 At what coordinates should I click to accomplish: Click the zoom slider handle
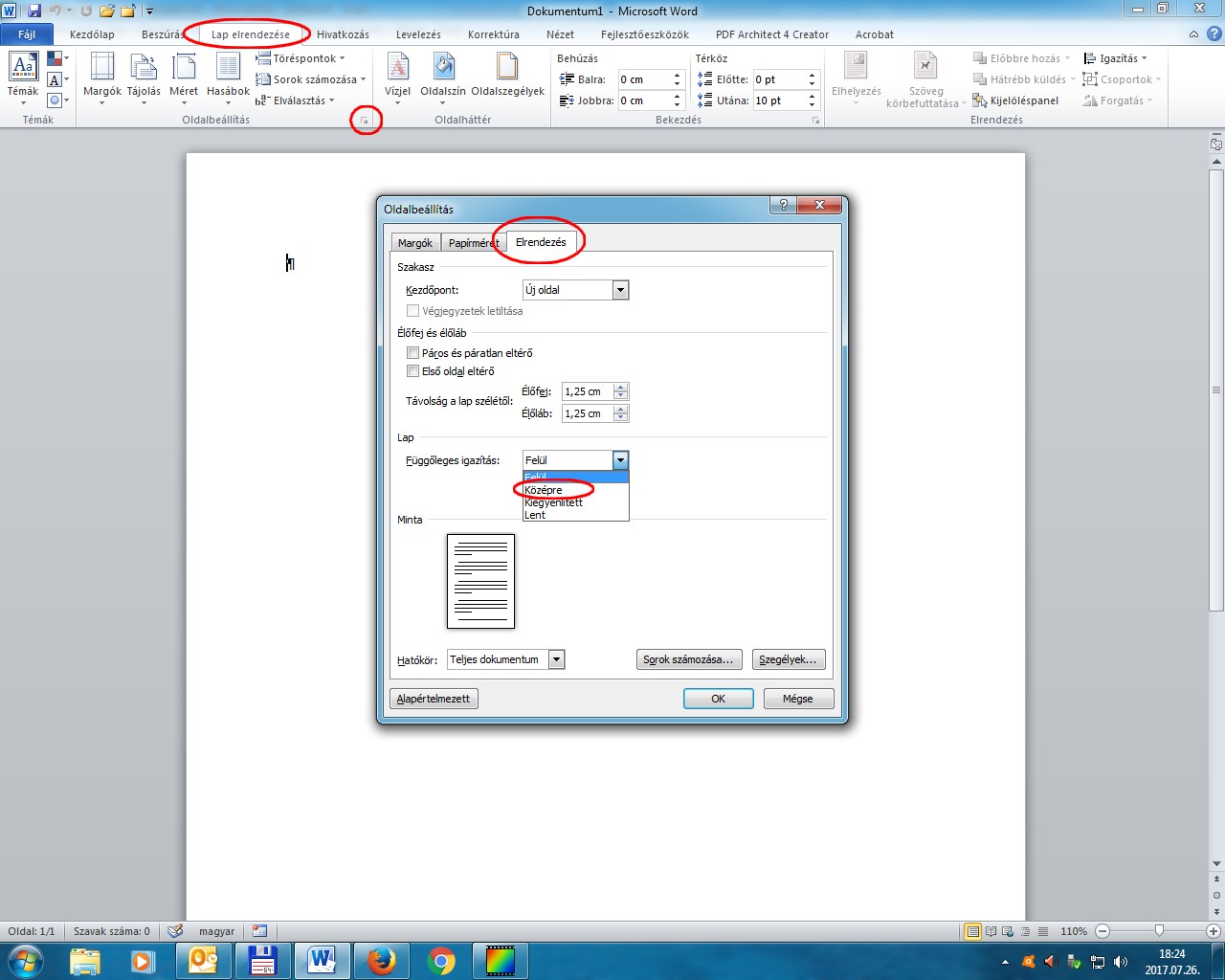click(x=1159, y=931)
